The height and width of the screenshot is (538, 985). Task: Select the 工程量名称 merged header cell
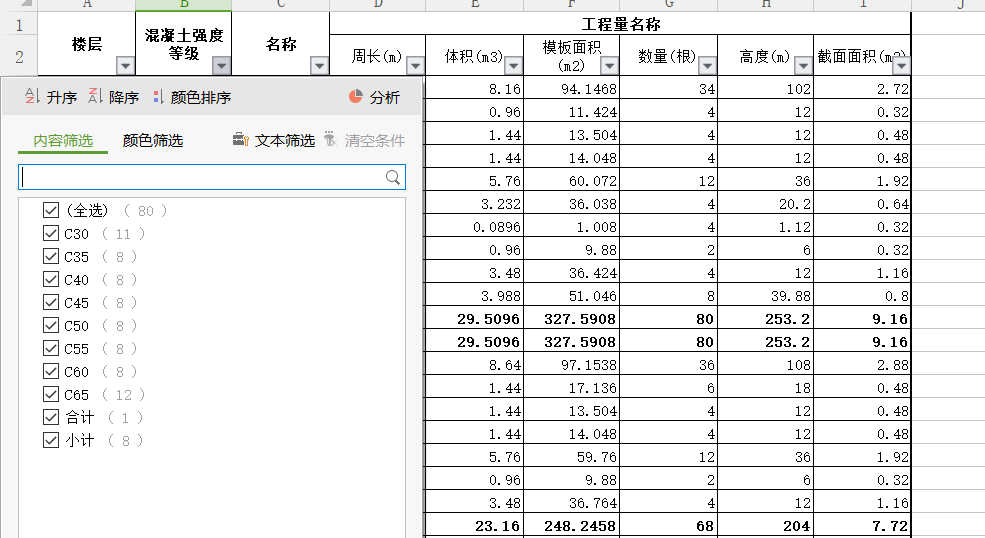[x=620, y=24]
